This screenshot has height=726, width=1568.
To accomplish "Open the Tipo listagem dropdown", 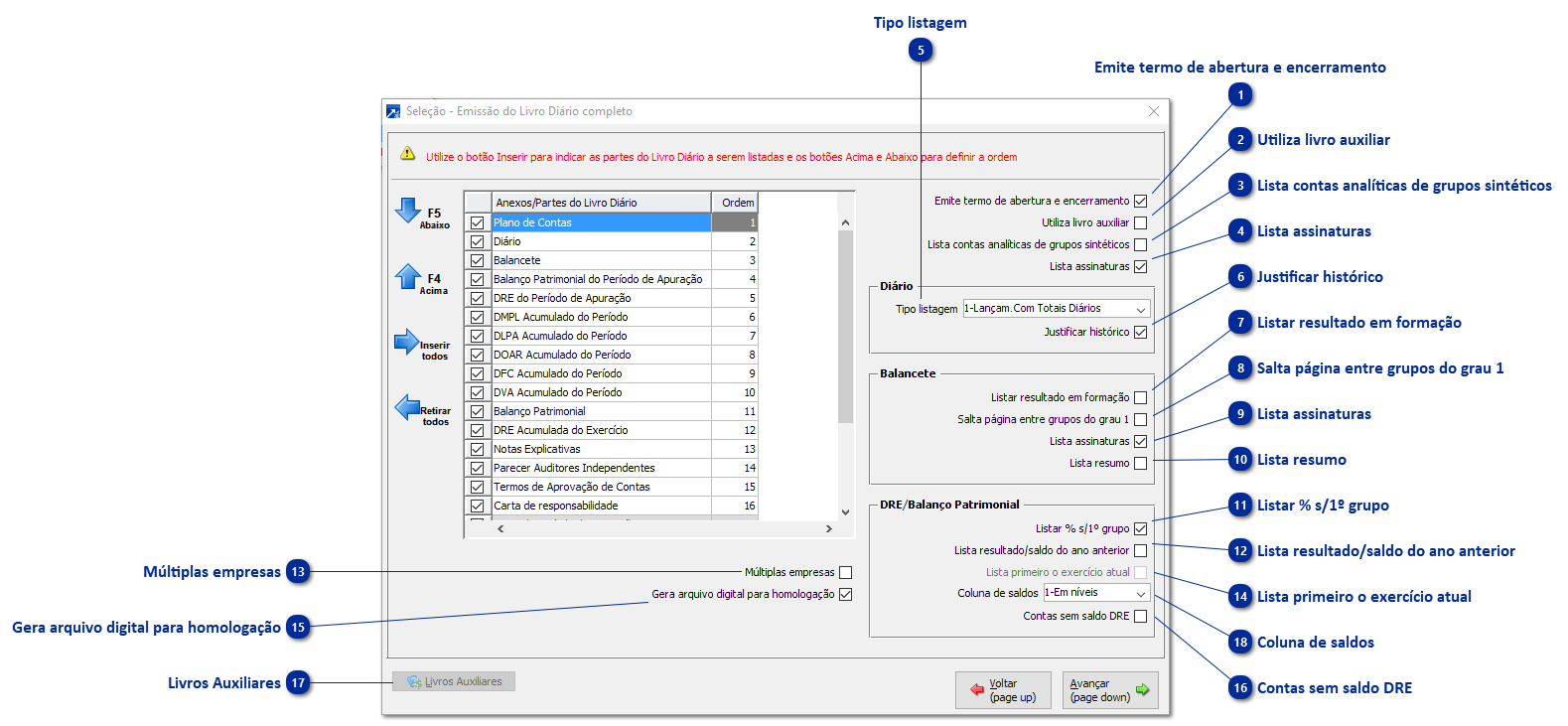I will pyautogui.click(x=1141, y=309).
